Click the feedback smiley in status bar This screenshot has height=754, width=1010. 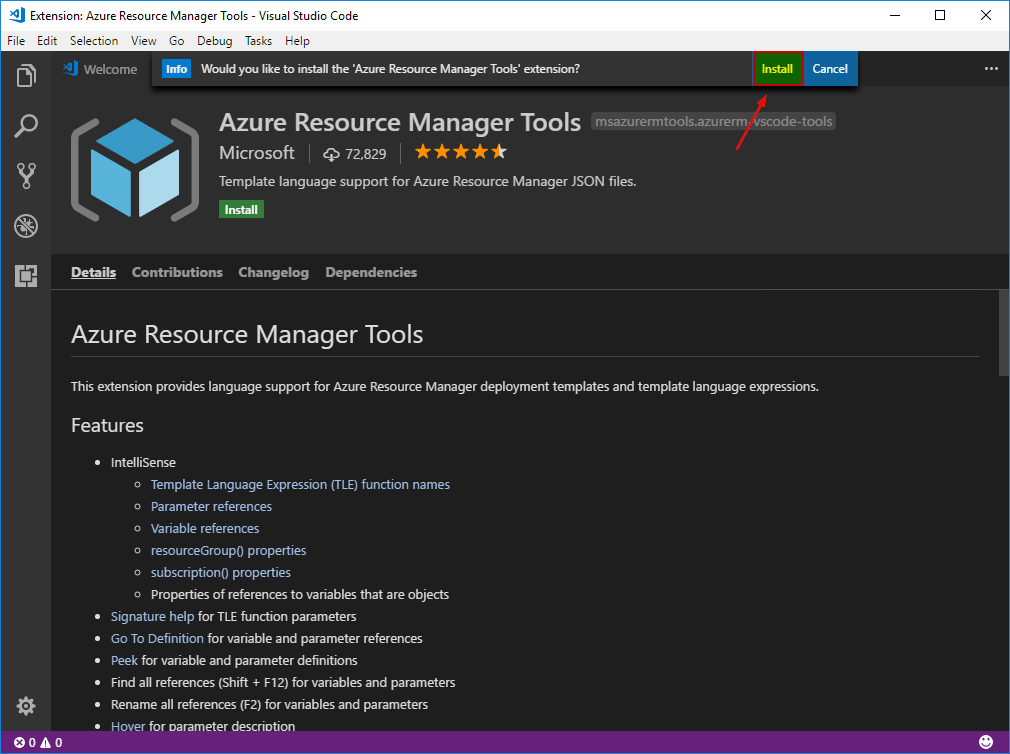(x=986, y=742)
